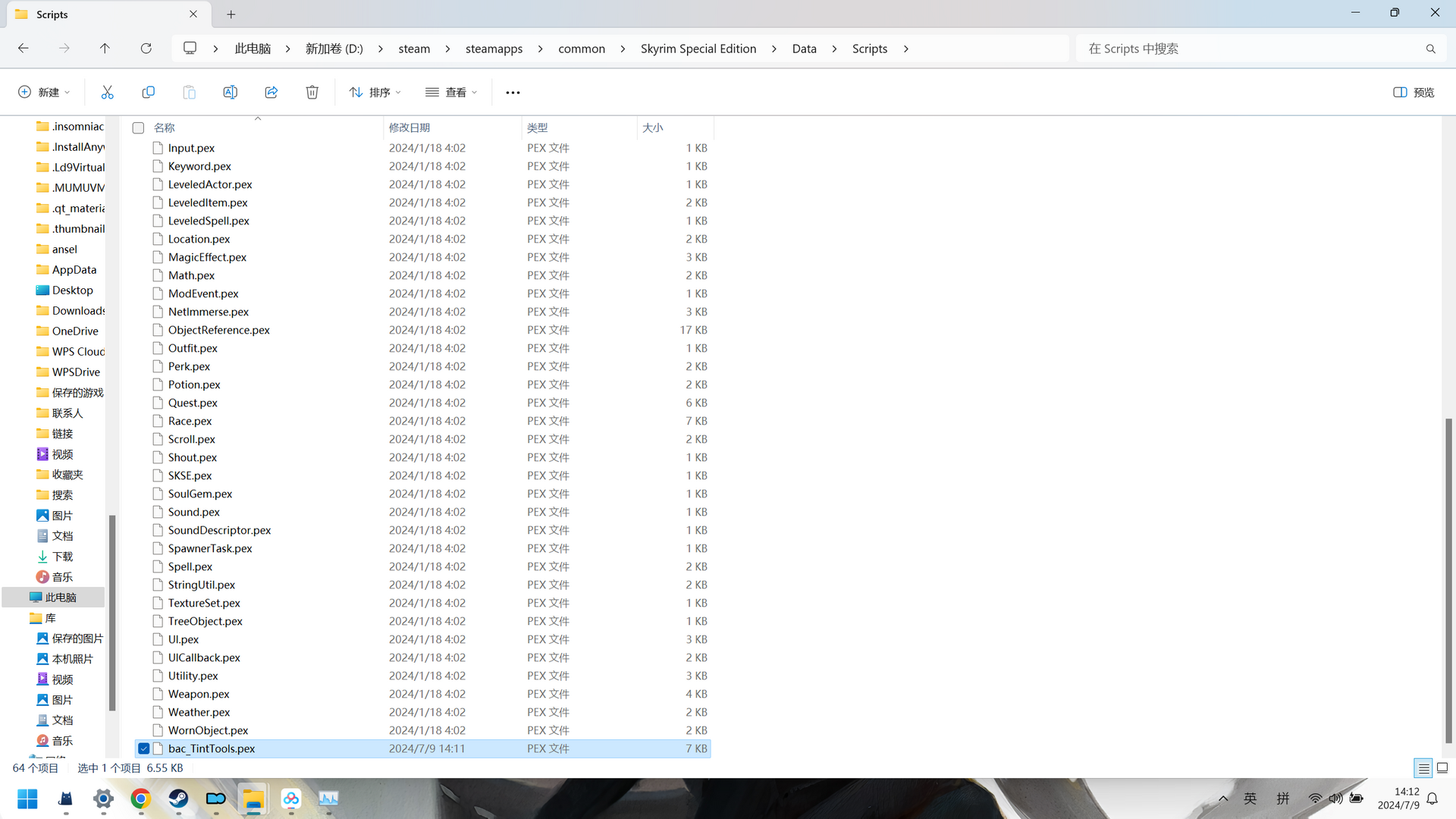Screen dimensions: 1456x819
Task: Open the Sort dropdown menu
Action: point(375,93)
